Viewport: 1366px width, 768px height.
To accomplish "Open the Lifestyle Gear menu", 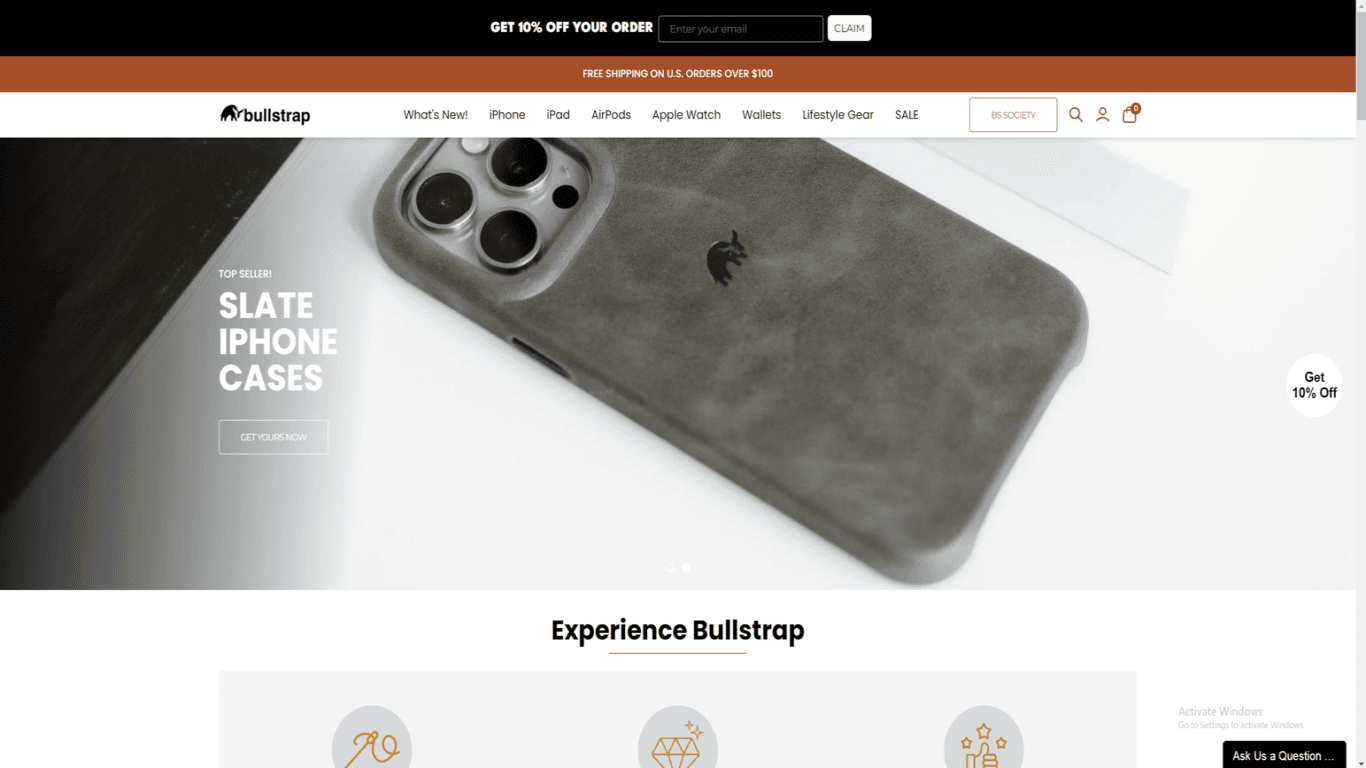I will point(838,115).
